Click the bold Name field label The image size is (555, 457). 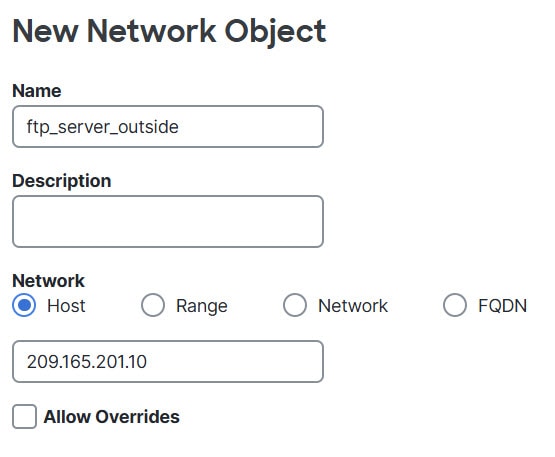click(37, 91)
